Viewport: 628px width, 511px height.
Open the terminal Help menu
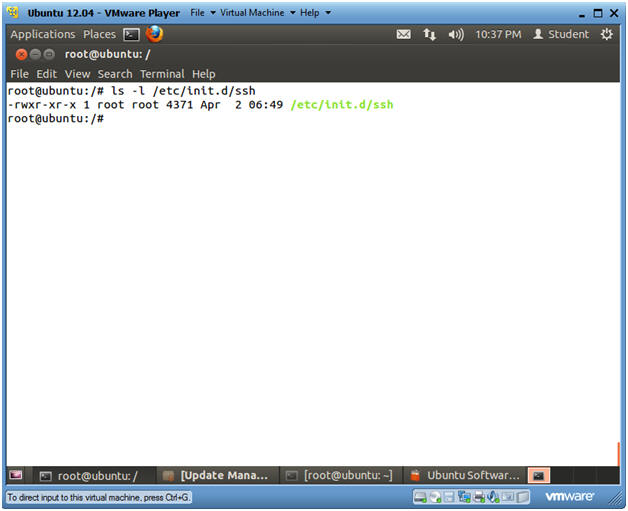pyautogui.click(x=203, y=74)
